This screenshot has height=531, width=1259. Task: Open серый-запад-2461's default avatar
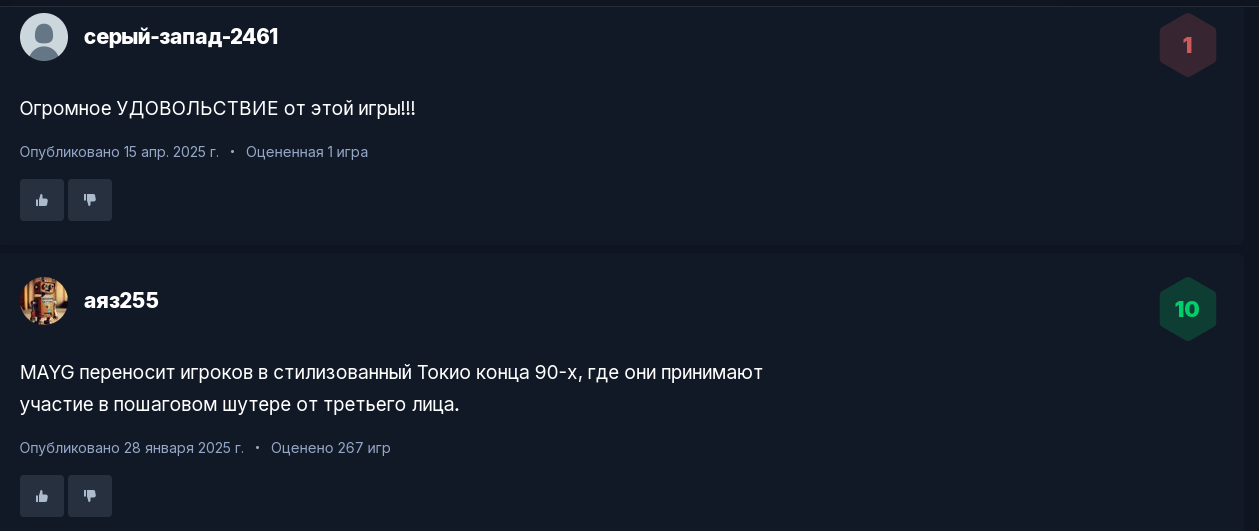coord(44,37)
